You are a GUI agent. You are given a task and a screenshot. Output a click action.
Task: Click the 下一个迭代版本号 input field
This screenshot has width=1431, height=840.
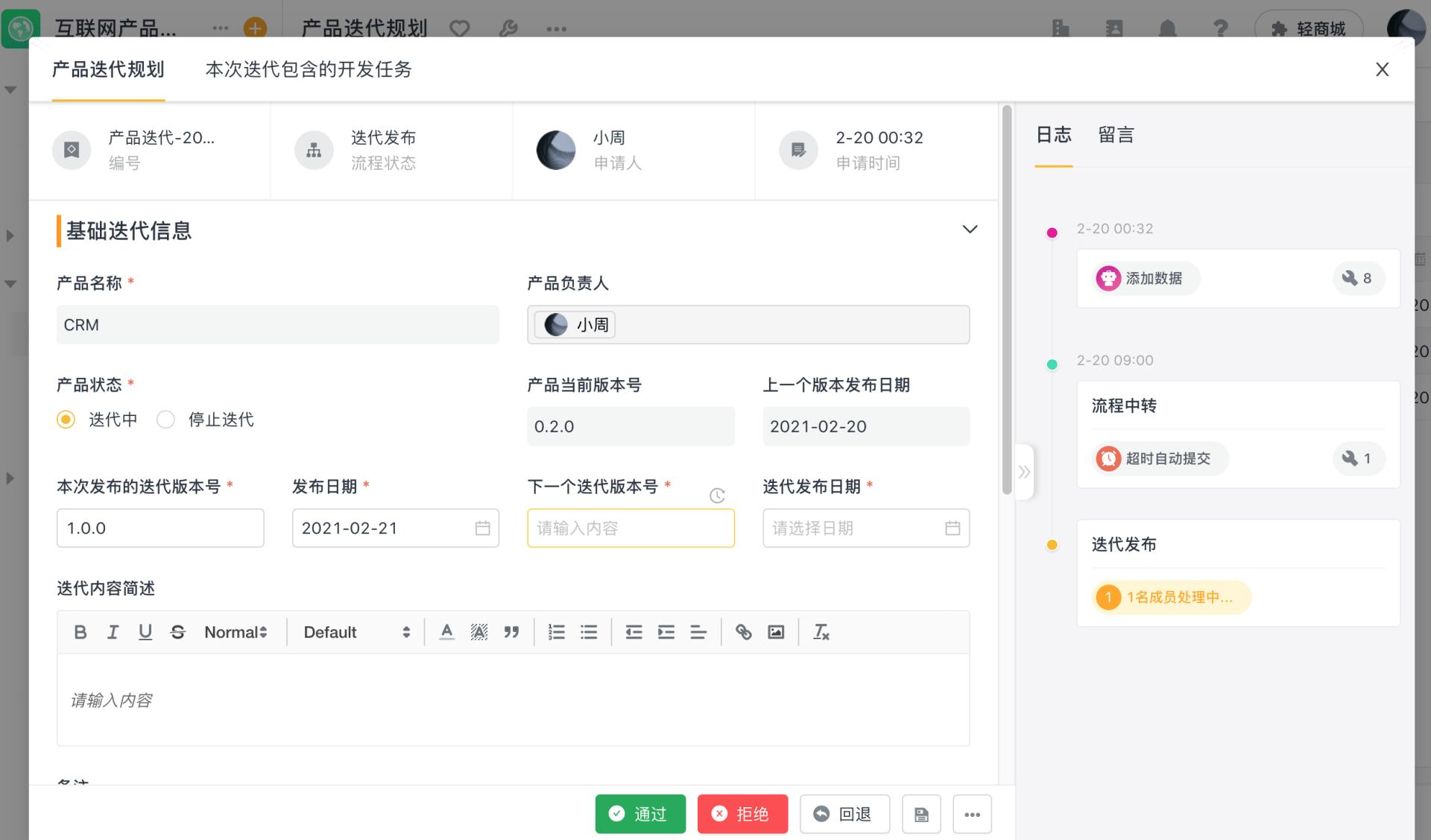pos(631,528)
